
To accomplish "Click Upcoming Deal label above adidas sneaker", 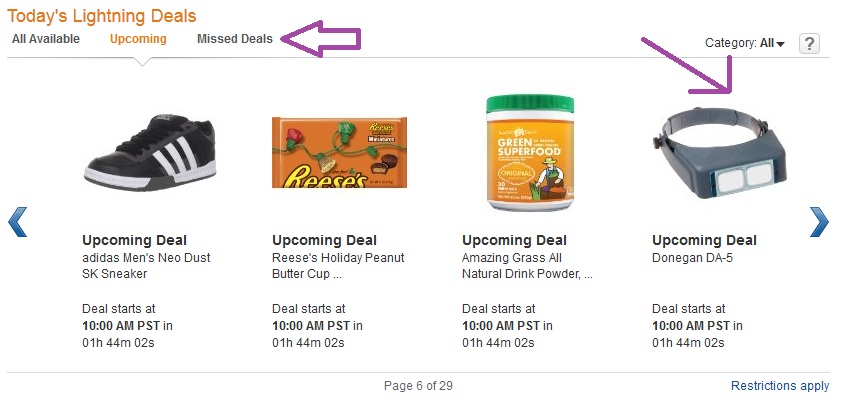I will click(134, 240).
